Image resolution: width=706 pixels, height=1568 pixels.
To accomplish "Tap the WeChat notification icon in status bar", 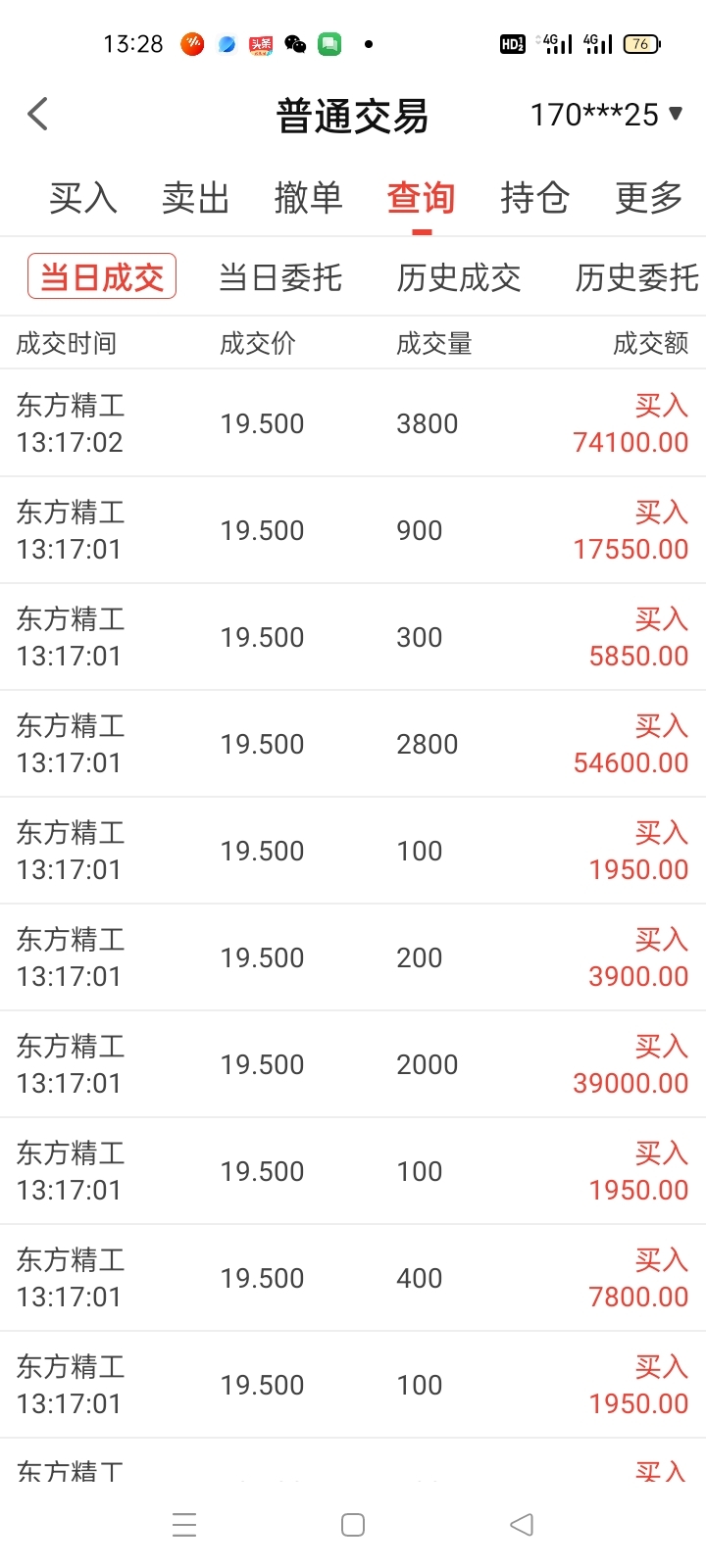I will tap(295, 44).
